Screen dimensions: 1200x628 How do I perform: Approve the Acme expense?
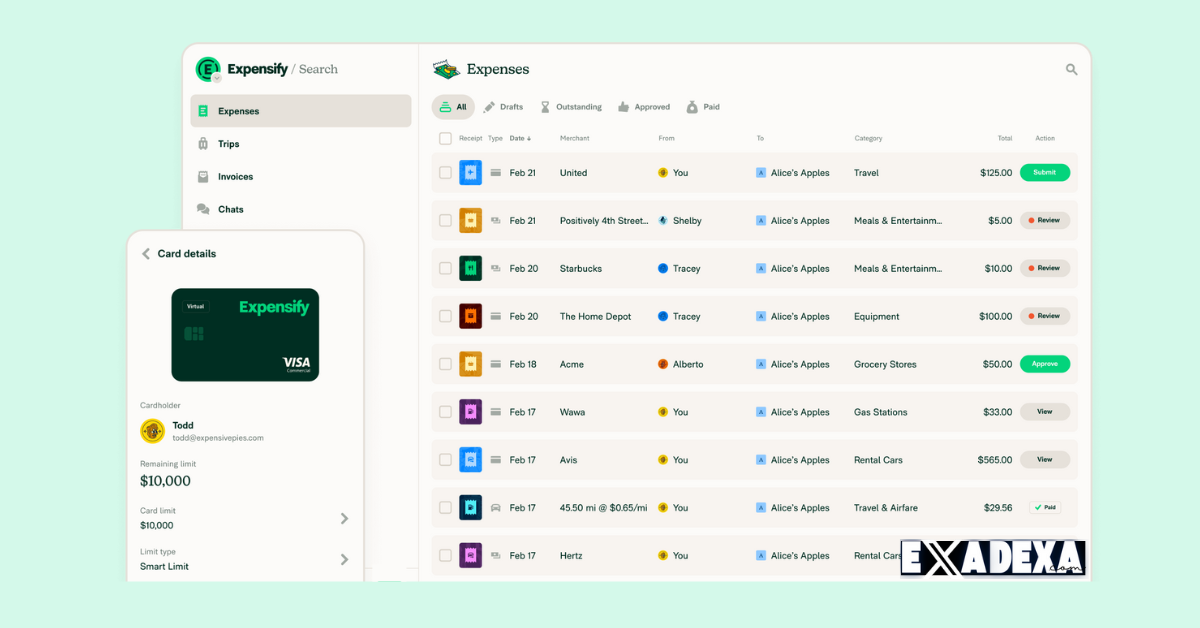click(1044, 364)
